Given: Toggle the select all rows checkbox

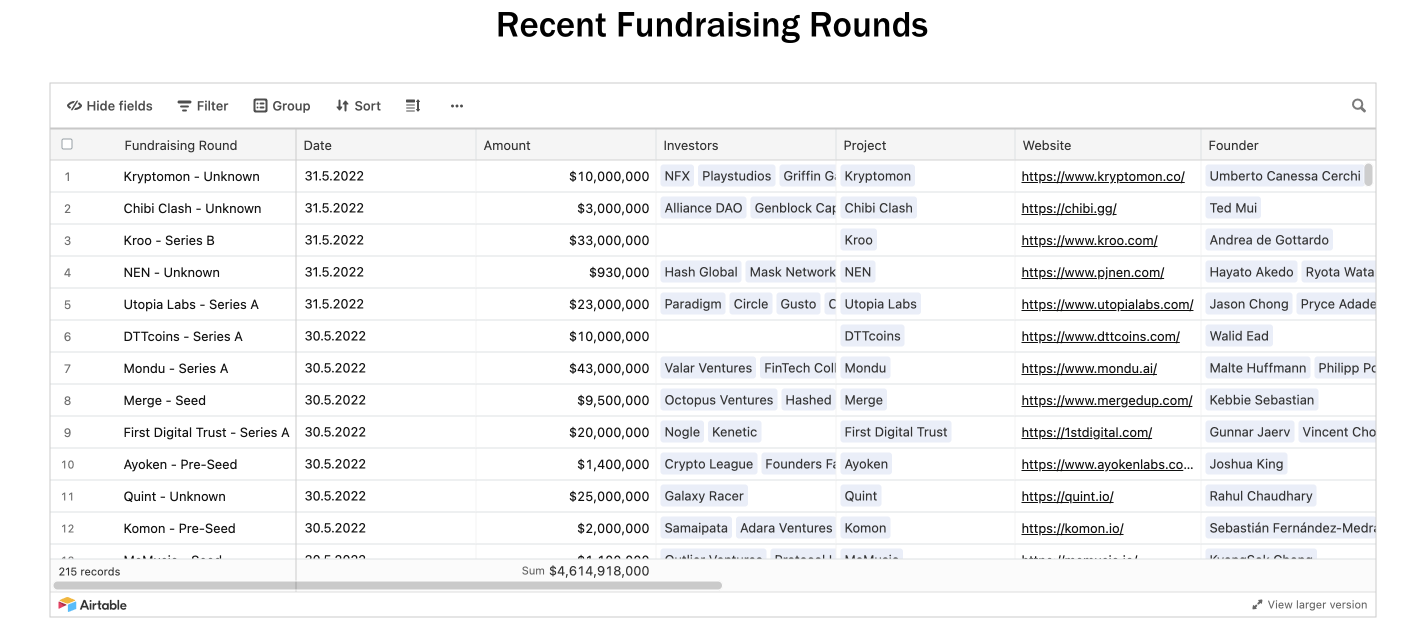Looking at the screenshot, I should click(x=67, y=144).
